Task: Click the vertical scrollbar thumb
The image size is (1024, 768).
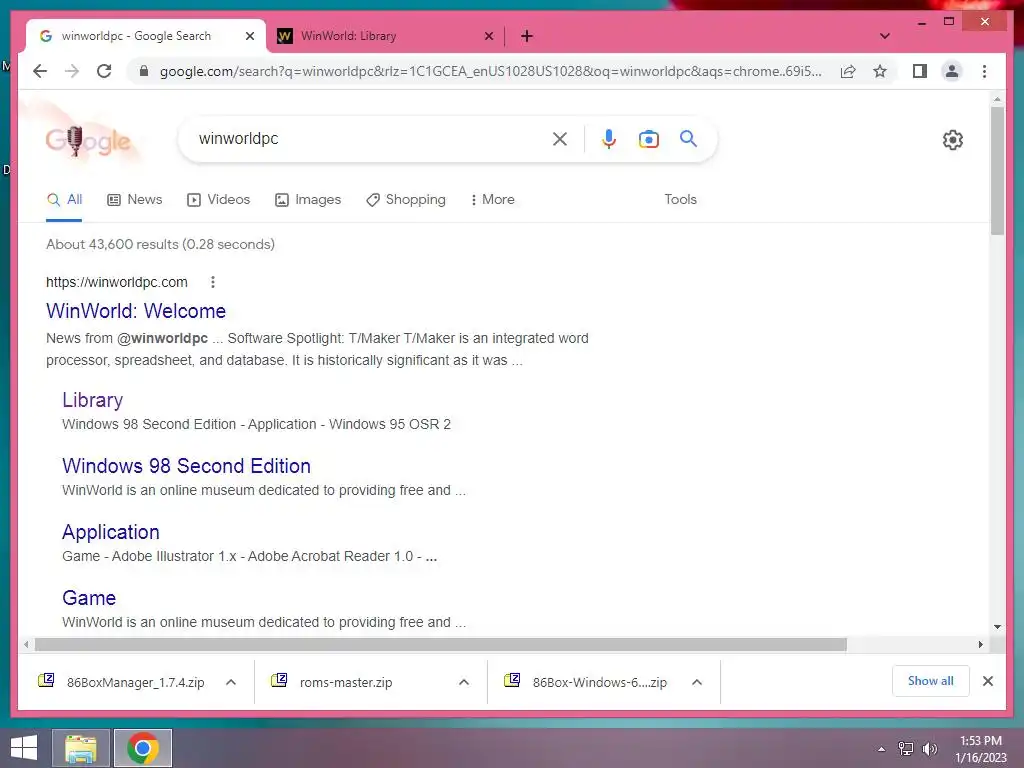Action: click(997, 171)
